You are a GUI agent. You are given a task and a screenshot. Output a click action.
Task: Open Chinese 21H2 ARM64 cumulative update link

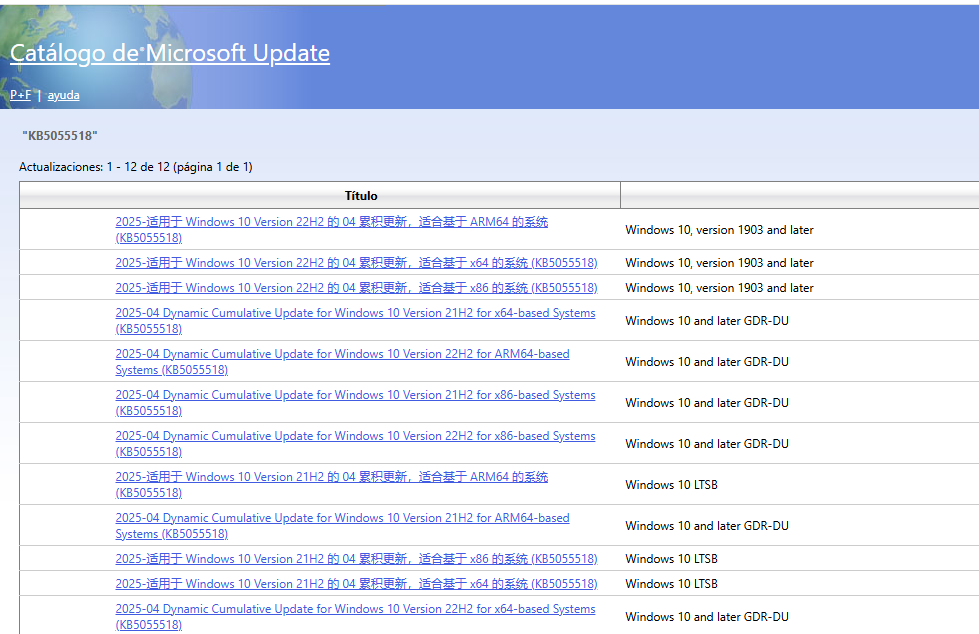click(332, 485)
